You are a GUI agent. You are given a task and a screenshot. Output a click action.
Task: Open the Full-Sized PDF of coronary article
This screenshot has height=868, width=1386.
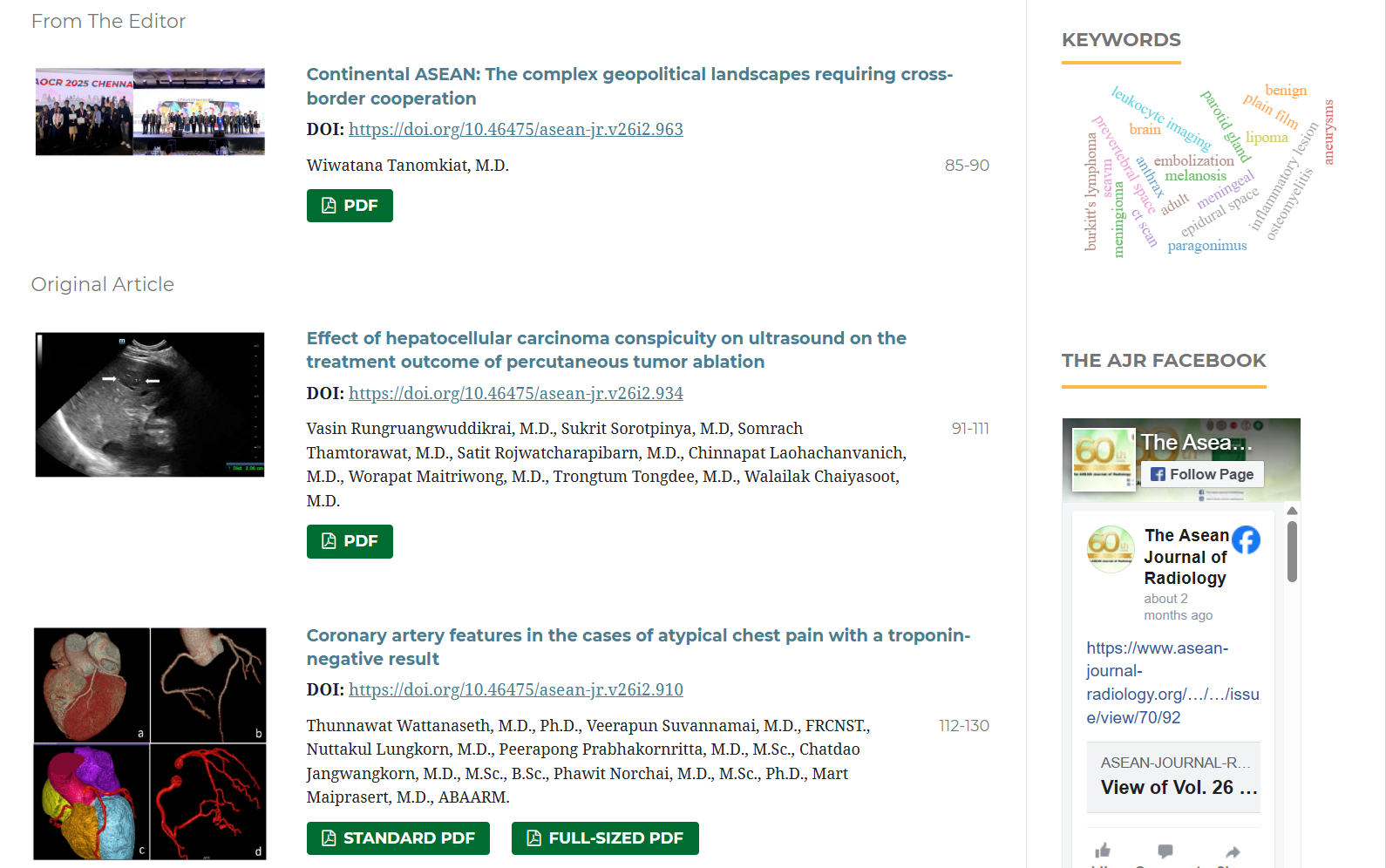click(x=605, y=838)
